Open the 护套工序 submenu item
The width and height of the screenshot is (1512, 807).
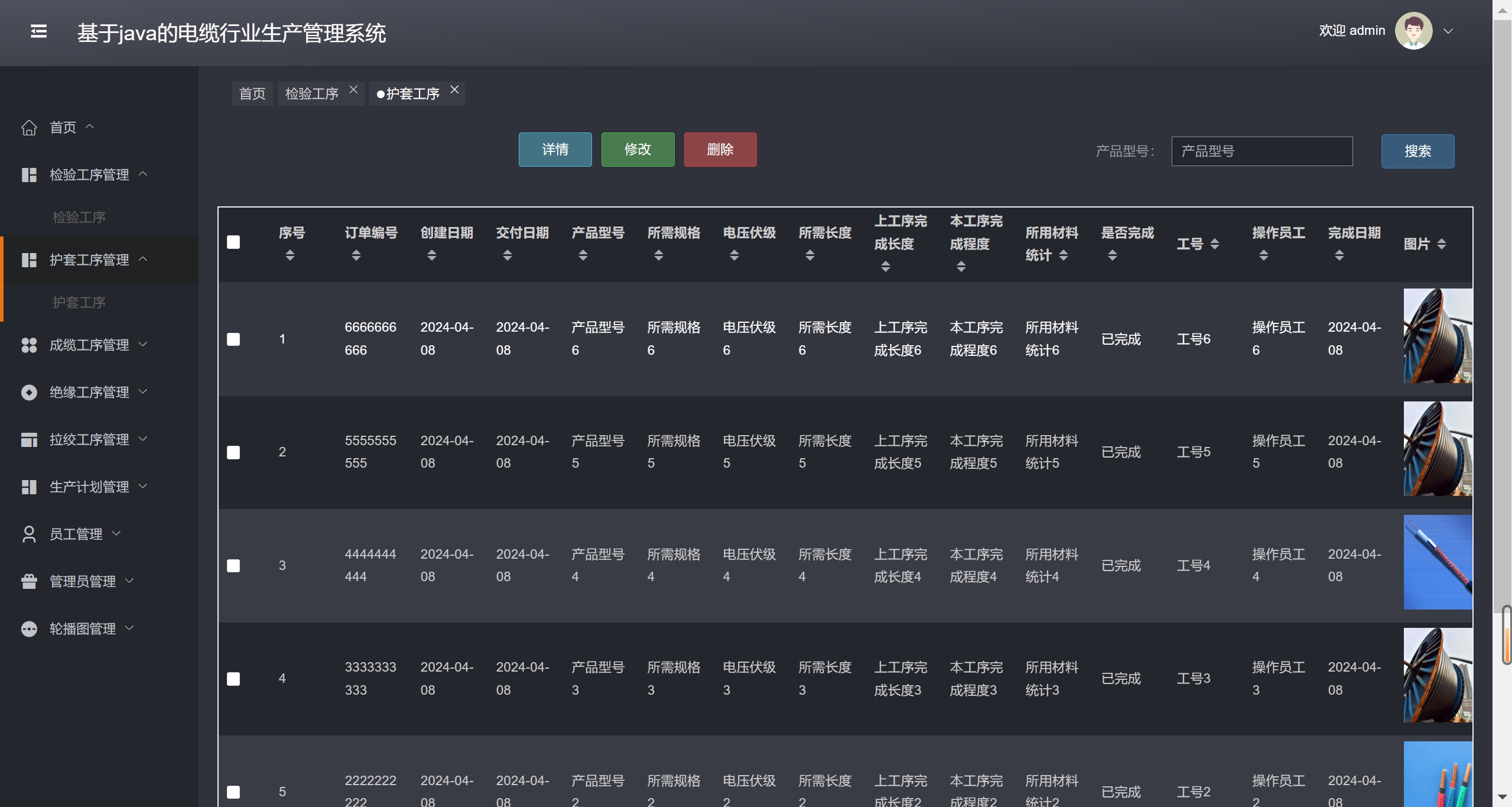pyautogui.click(x=79, y=303)
